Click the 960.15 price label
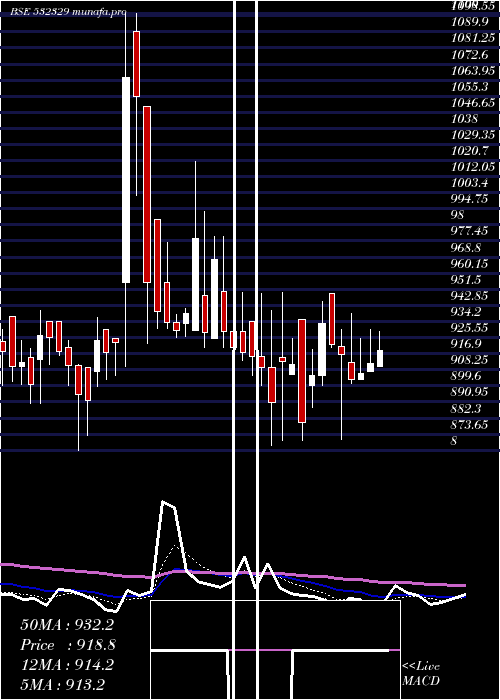Image resolution: width=500 pixels, height=700 pixels. (x=471, y=263)
